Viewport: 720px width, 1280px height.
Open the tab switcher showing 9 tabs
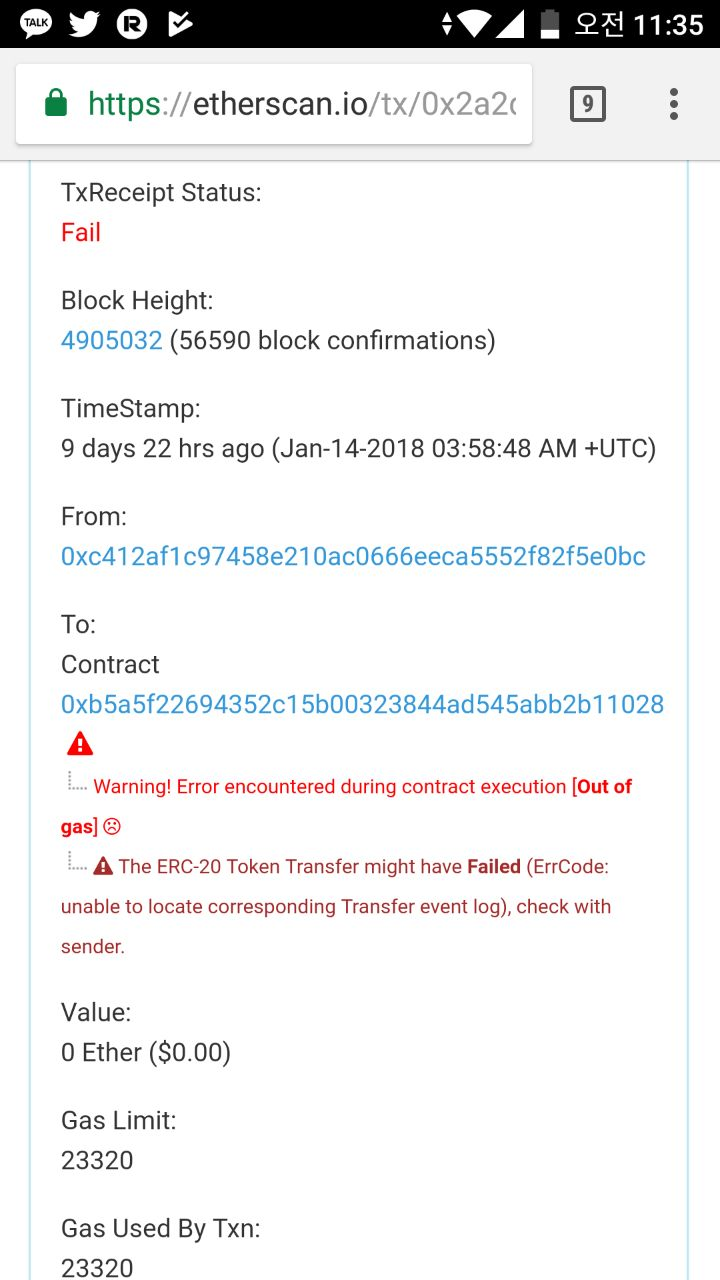coord(588,103)
